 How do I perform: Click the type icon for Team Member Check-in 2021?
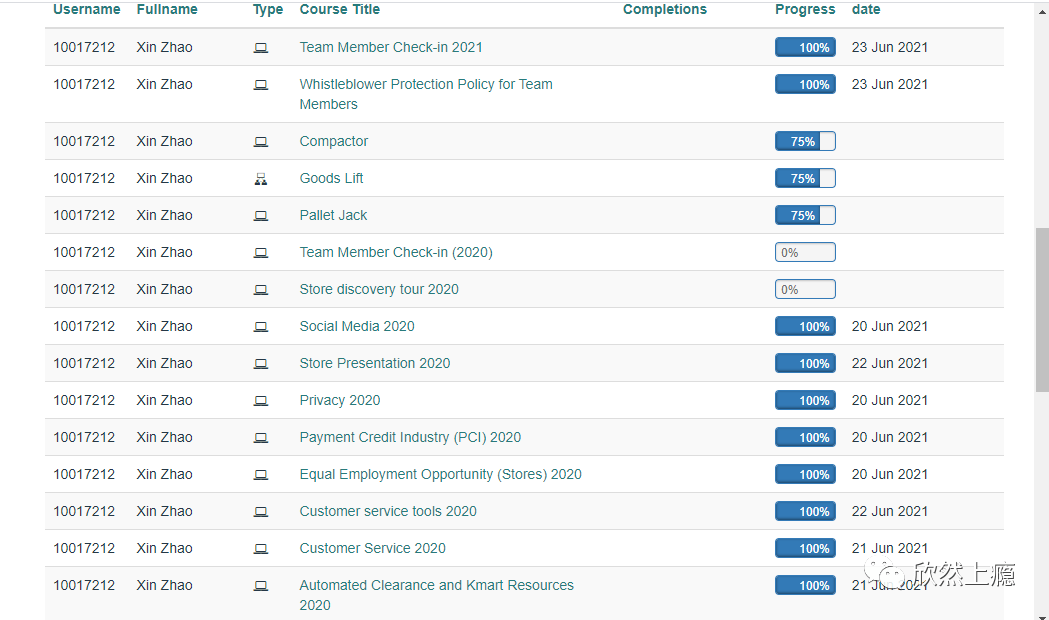point(261,48)
